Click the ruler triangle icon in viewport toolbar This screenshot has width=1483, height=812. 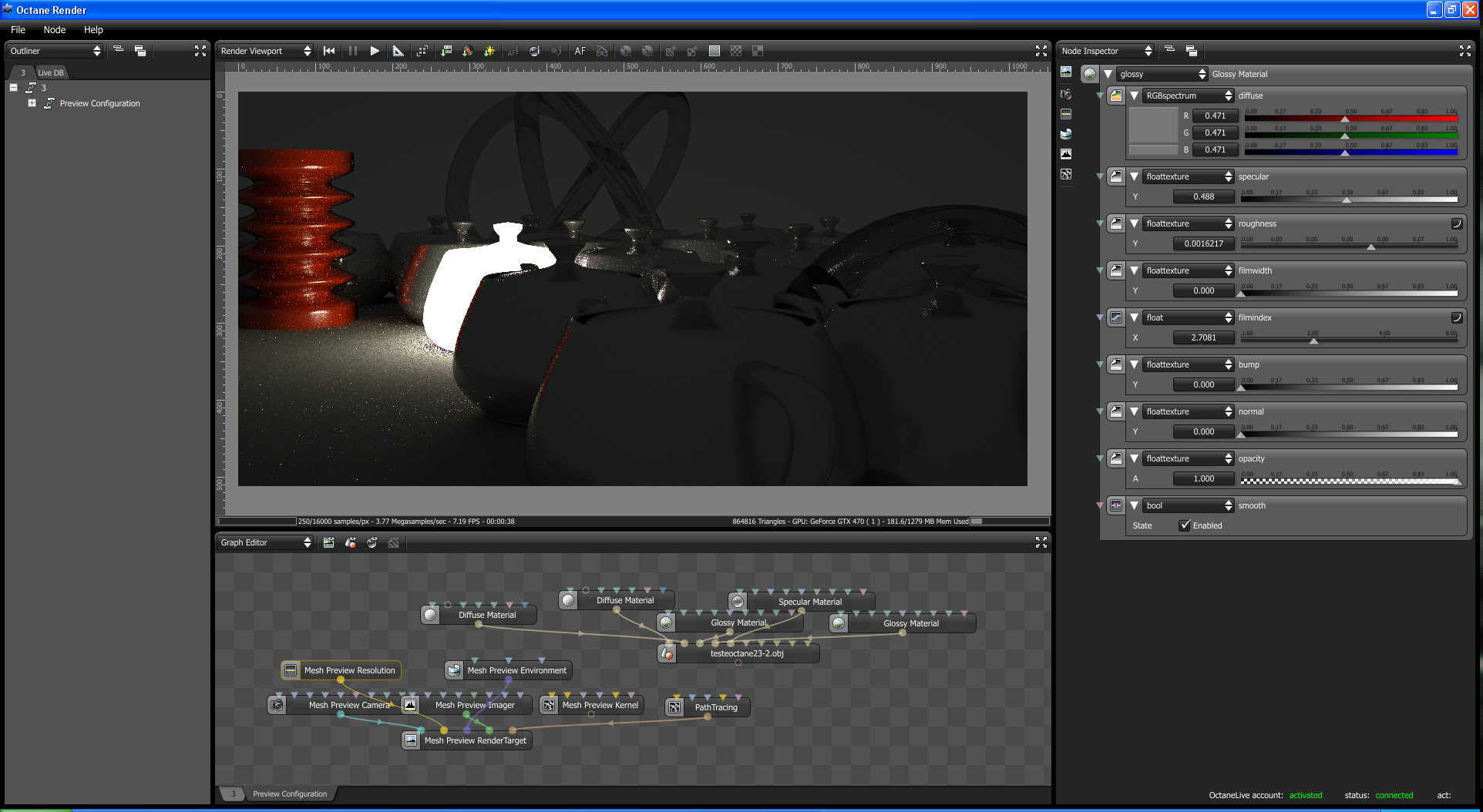click(398, 51)
